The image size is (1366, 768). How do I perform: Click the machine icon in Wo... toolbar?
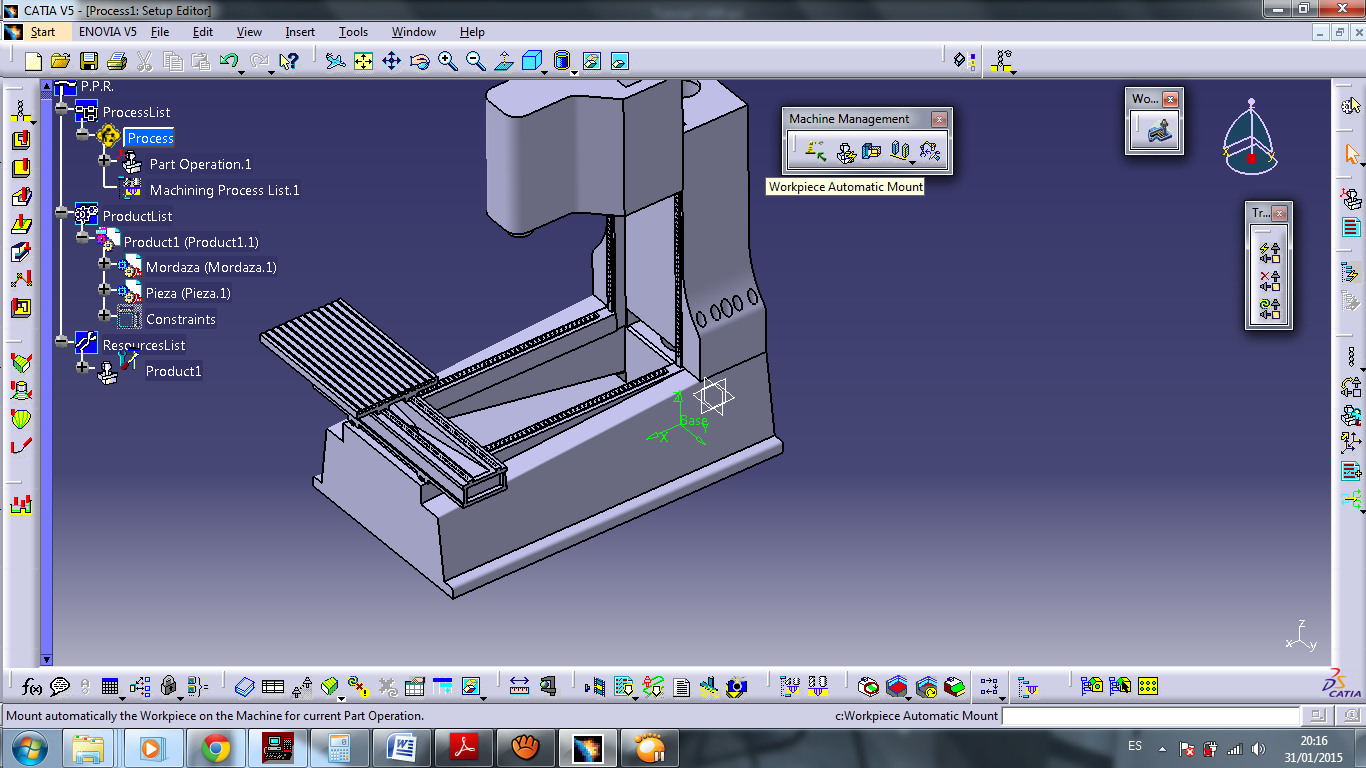click(x=1158, y=131)
